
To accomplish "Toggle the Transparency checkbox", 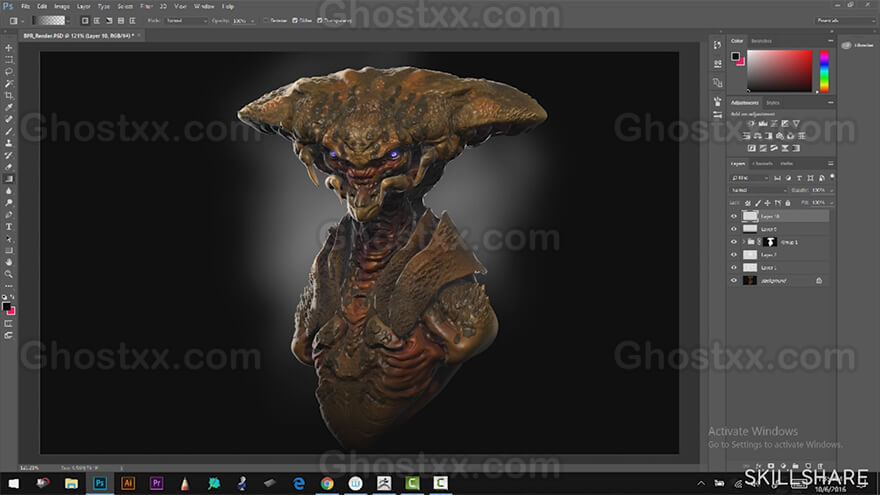I will pyautogui.click(x=319, y=21).
